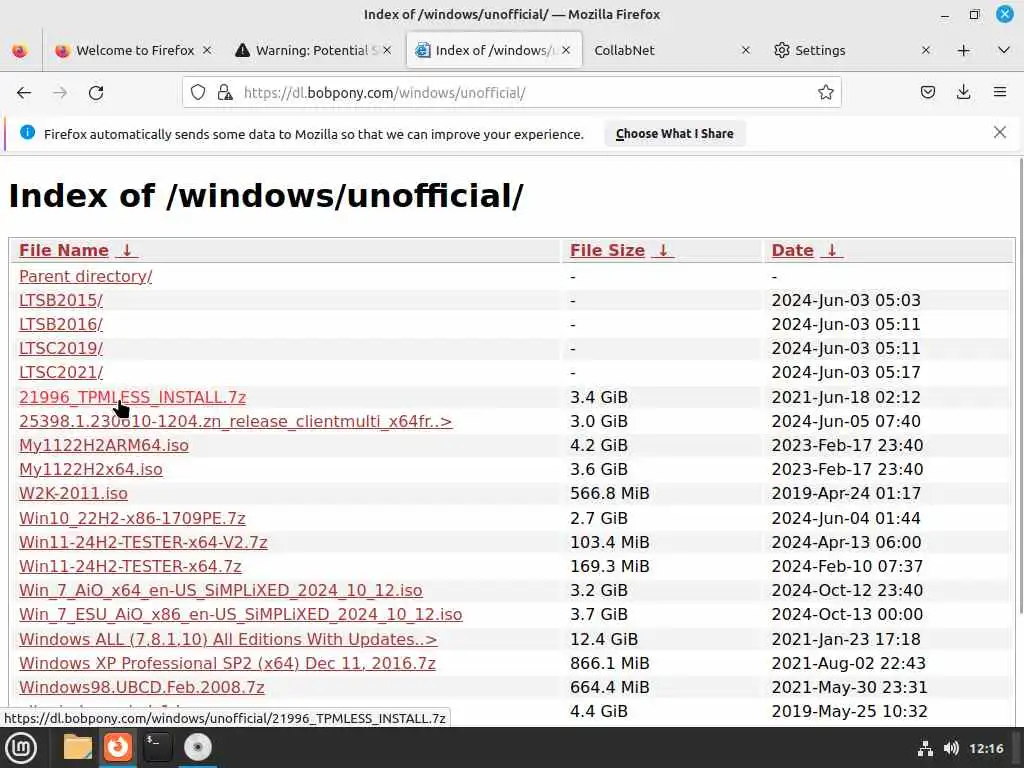1024x768 pixels.
Task: Click the 12.4 GiB size cell
Action: pos(604,639)
